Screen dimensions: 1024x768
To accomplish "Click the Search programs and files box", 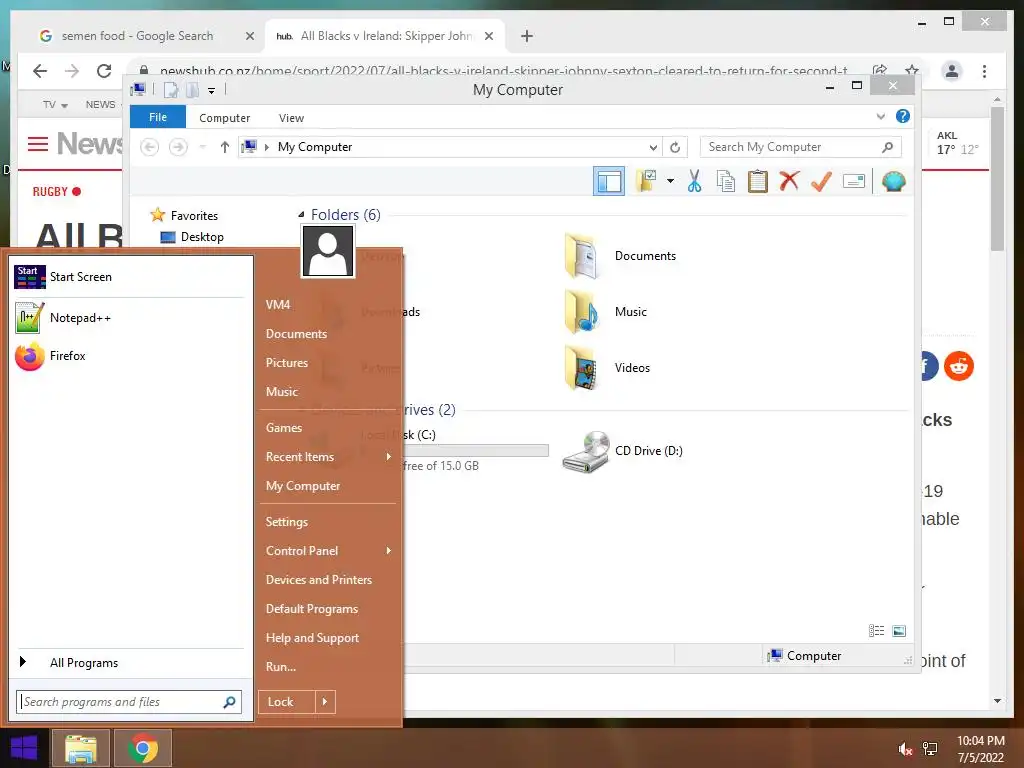I will click(129, 702).
